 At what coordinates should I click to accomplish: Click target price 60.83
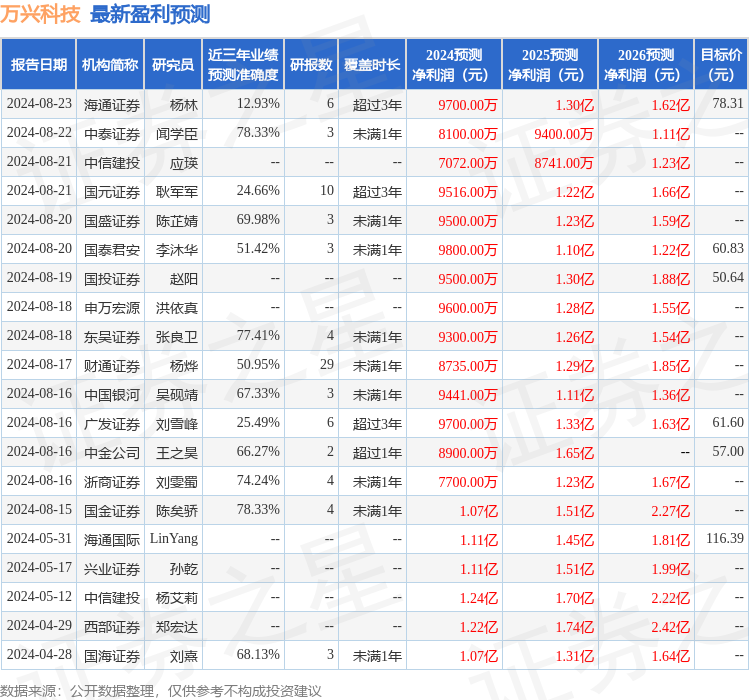pos(728,248)
